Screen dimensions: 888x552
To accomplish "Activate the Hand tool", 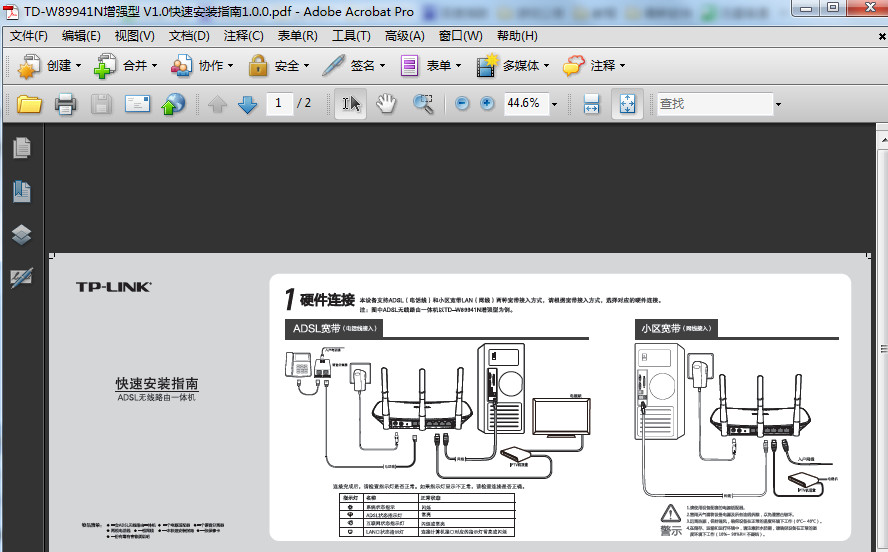I will pos(386,104).
